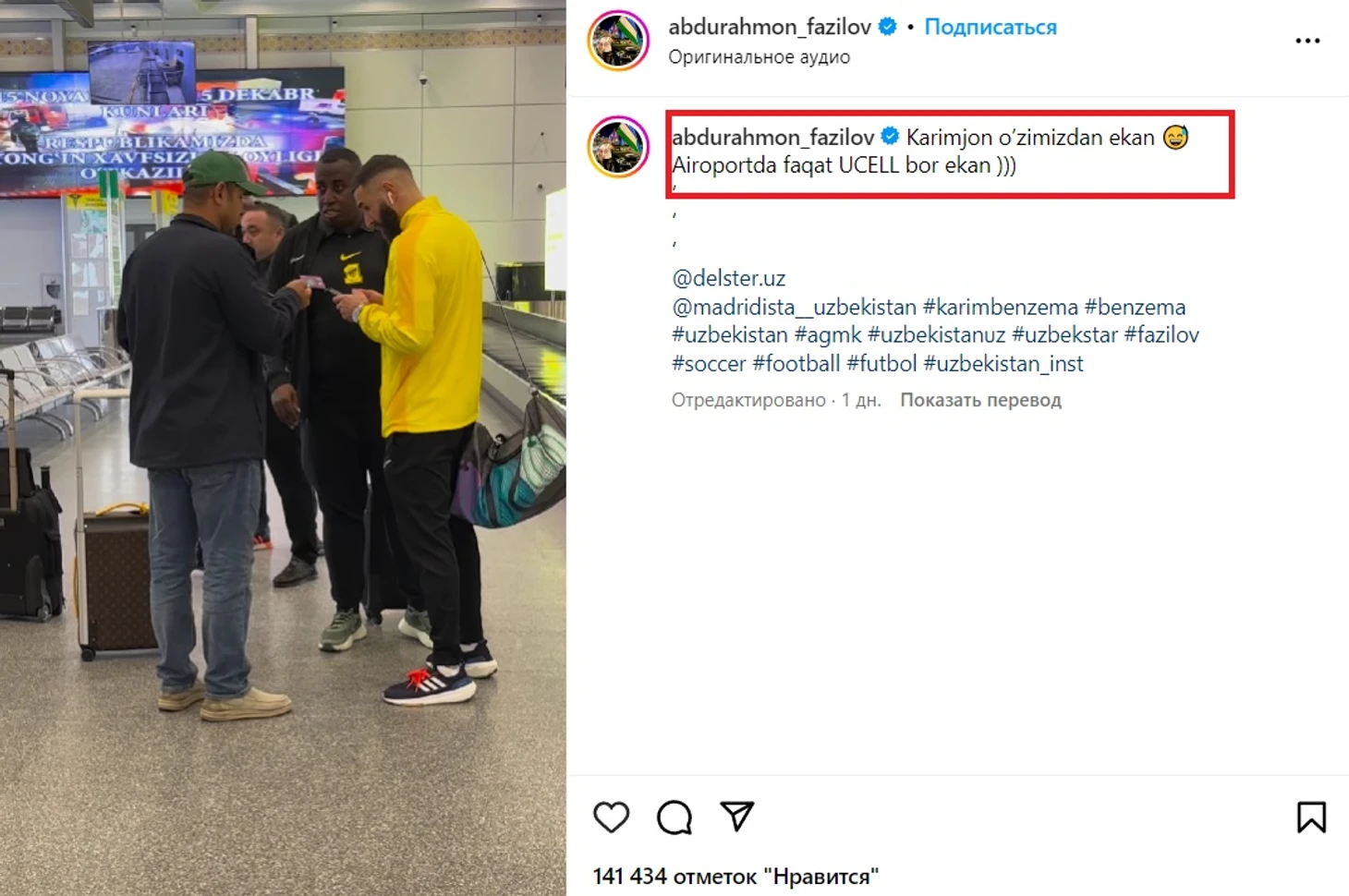Screen dimensions: 1349x896
Task: Click the airport video to play or pause
Action: pyautogui.click(x=283, y=448)
